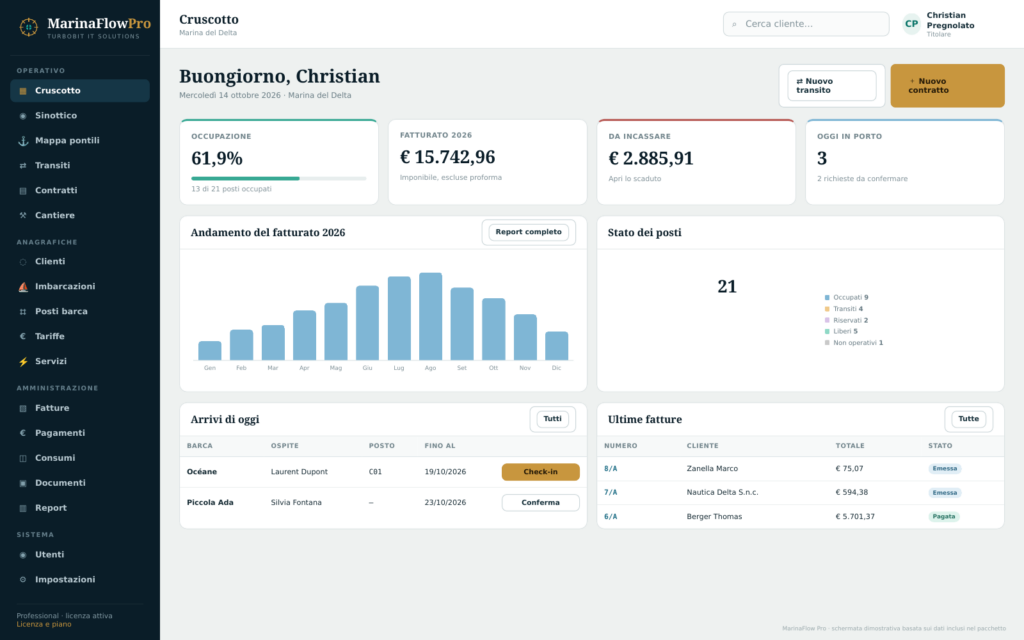The width and height of the screenshot is (1024, 640).
Task: Select Posti barca menu entry
Action: pyautogui.click(x=80, y=311)
